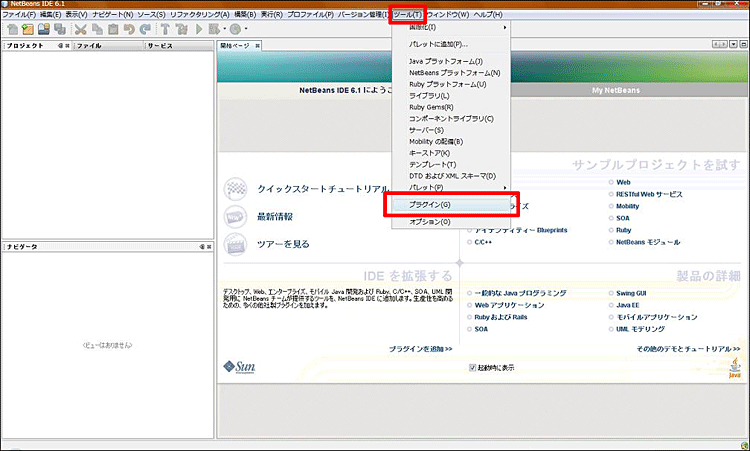750x451 pixels.
Task: Choose Ruby Gems(R) menu entry
Action: [451, 107]
